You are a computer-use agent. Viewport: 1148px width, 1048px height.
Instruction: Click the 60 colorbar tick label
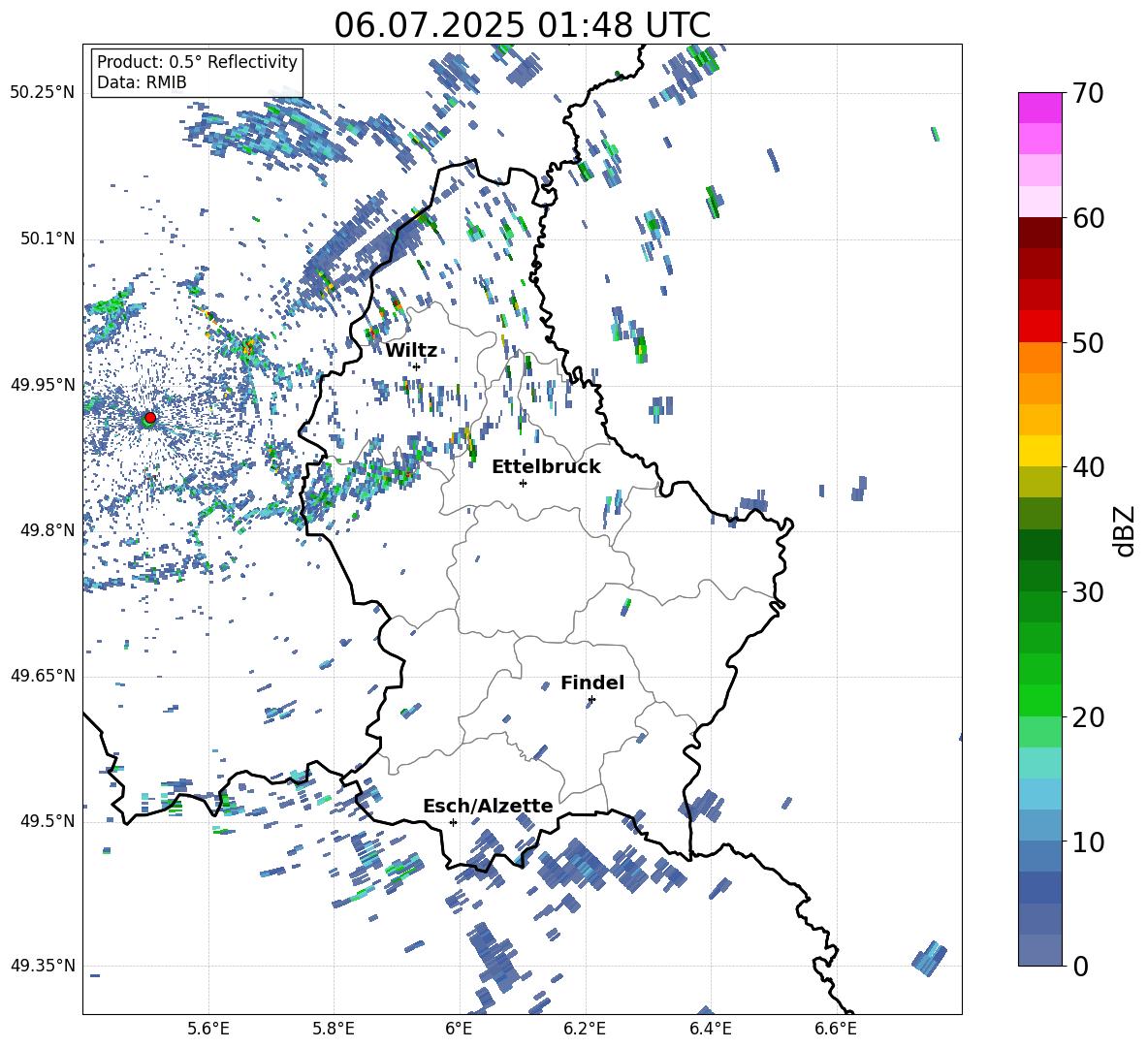point(1087,218)
